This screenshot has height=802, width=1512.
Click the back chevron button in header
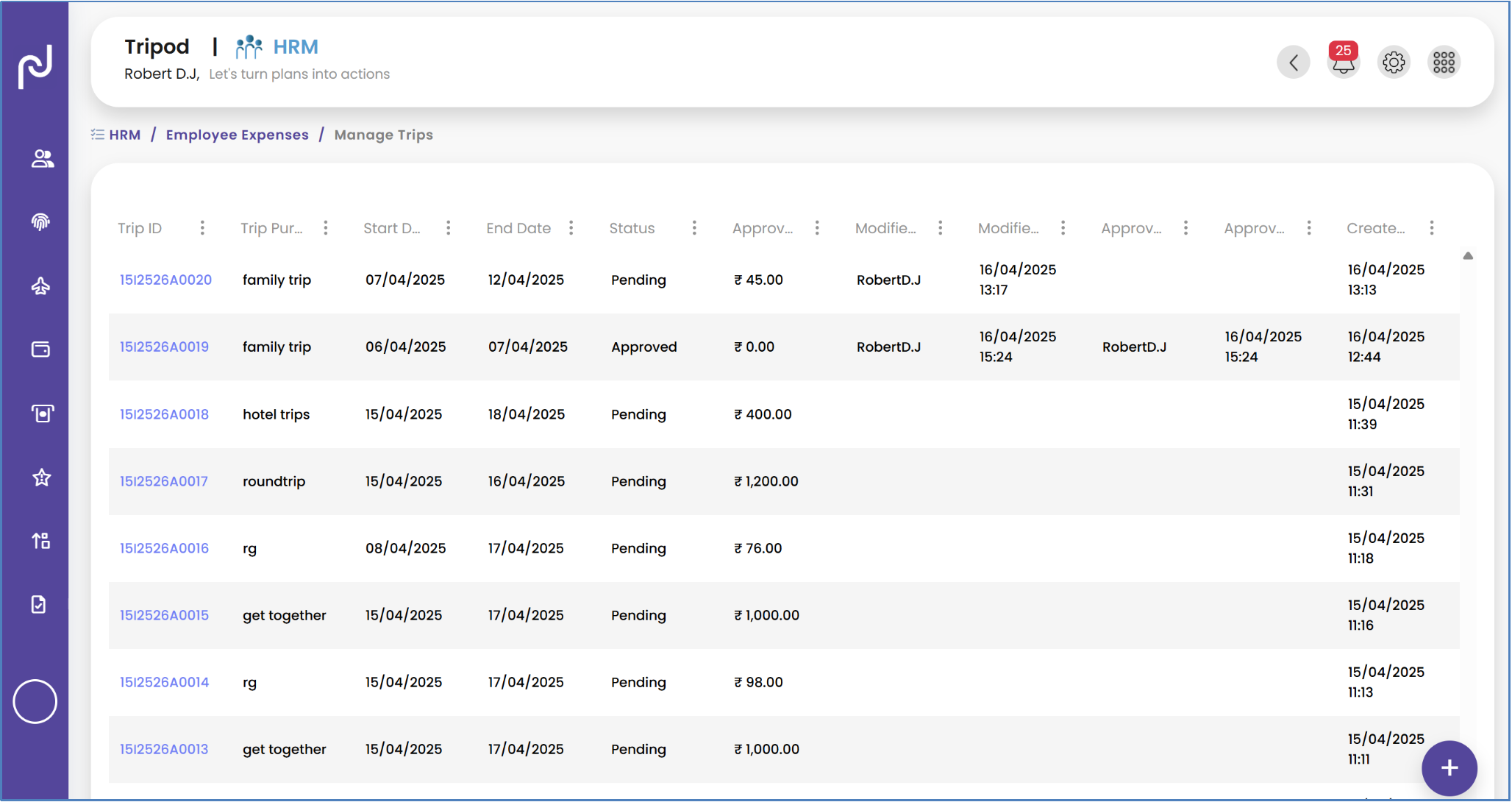click(x=1294, y=63)
